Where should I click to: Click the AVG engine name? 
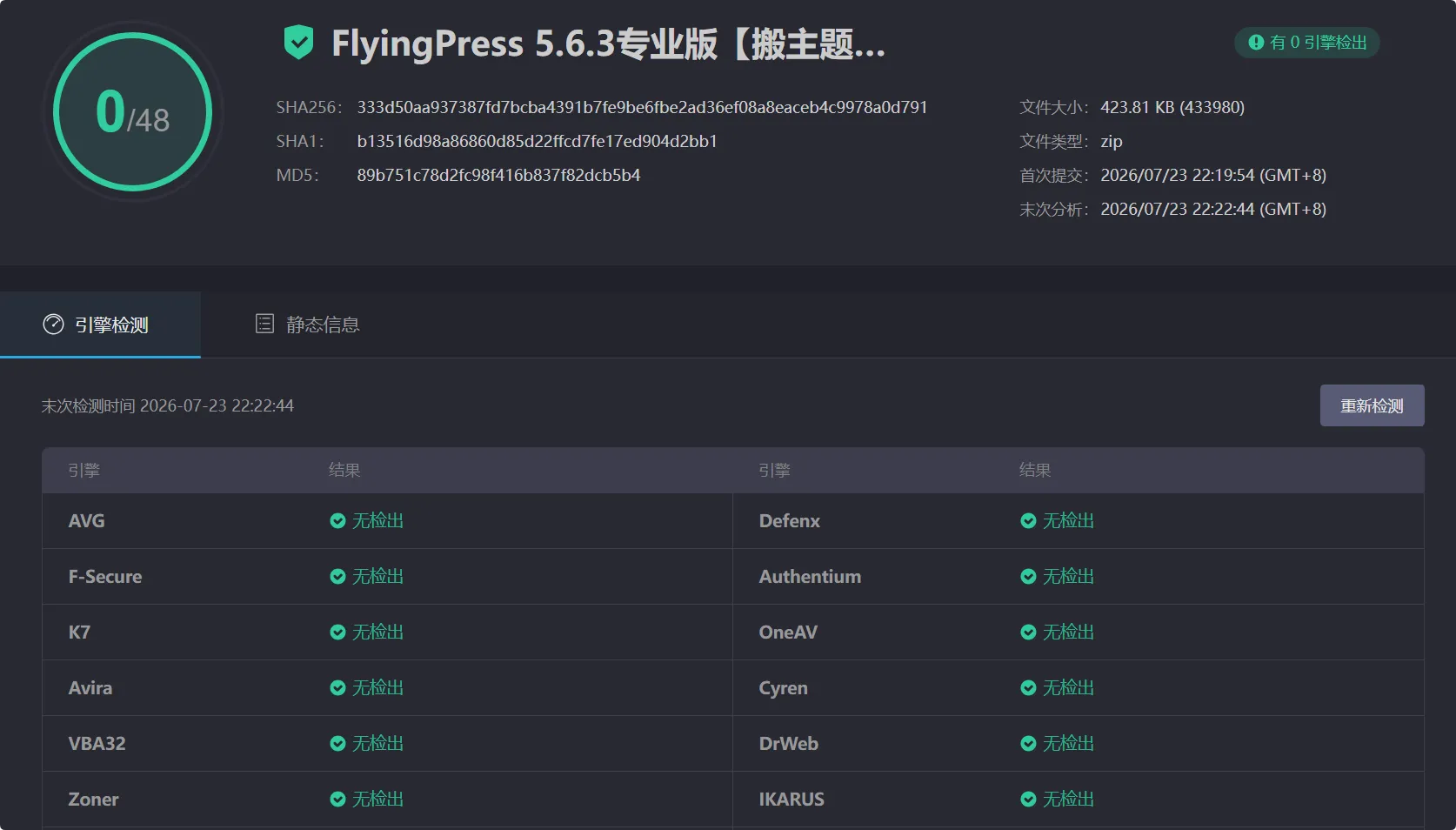(86, 521)
